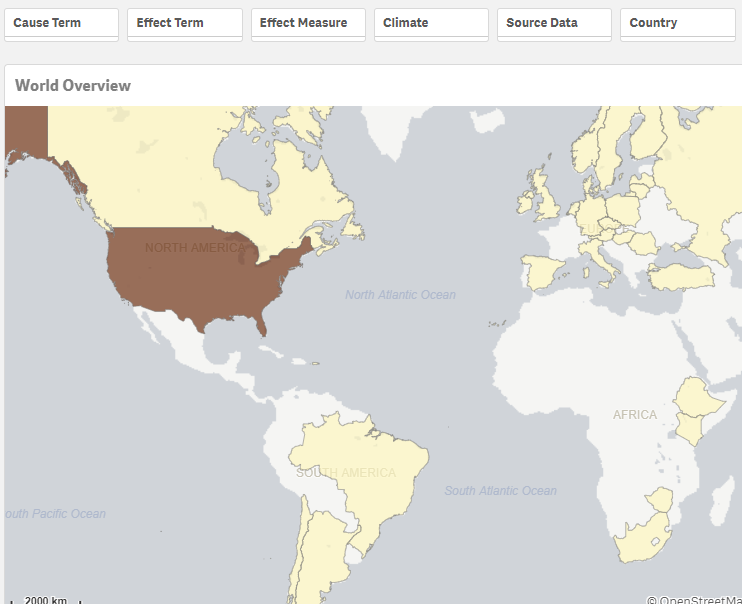742x604 pixels.
Task: Open the OpenStreetMap attribution link
Action: (x=693, y=600)
